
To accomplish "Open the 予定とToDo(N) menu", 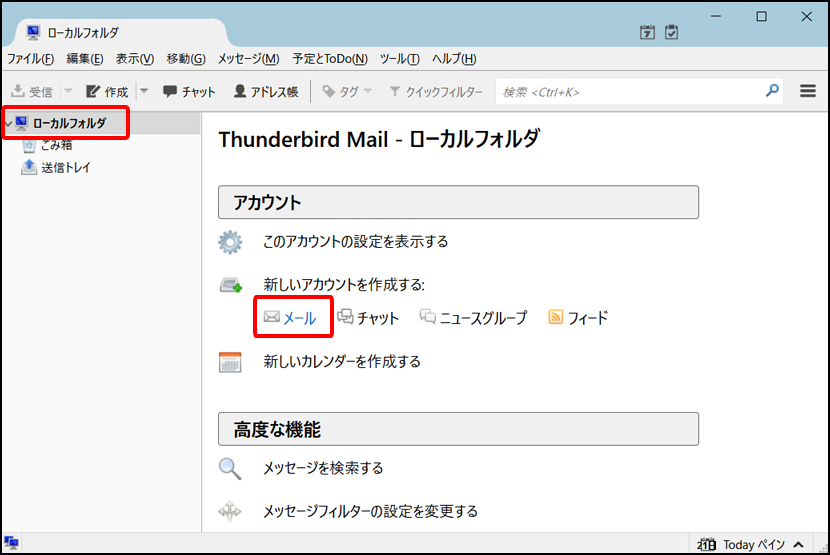I will point(330,59).
